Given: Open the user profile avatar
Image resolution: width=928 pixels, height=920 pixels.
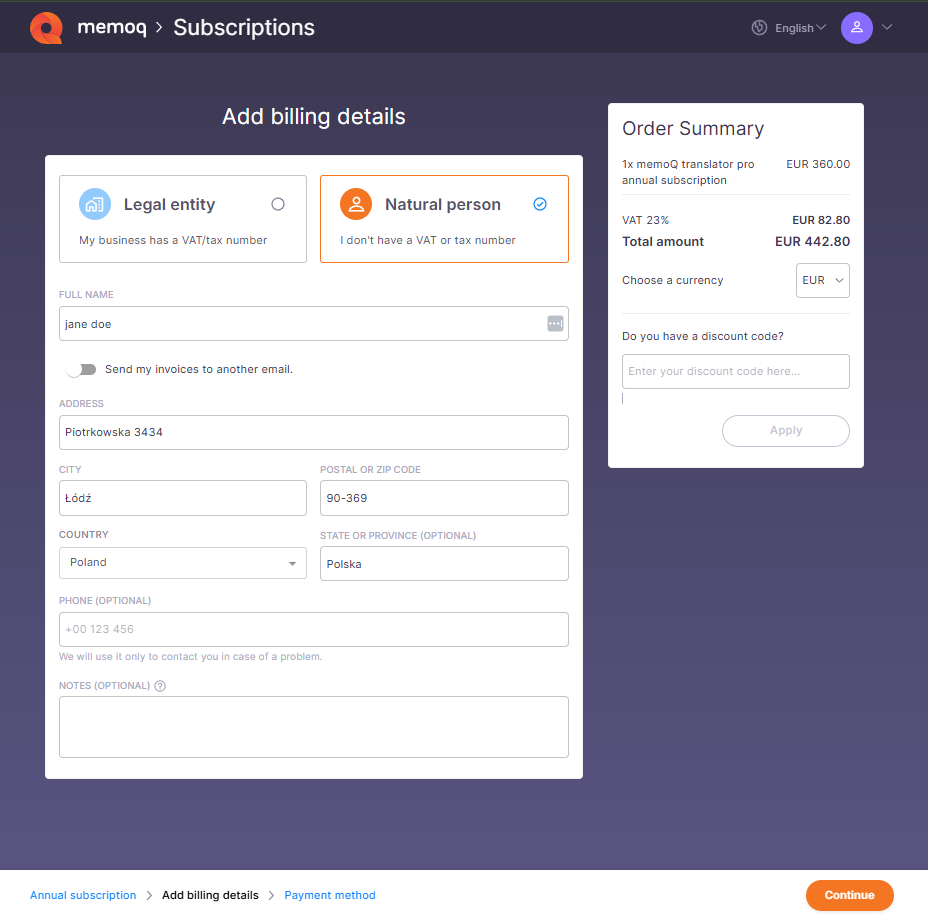Looking at the screenshot, I should [x=856, y=28].
